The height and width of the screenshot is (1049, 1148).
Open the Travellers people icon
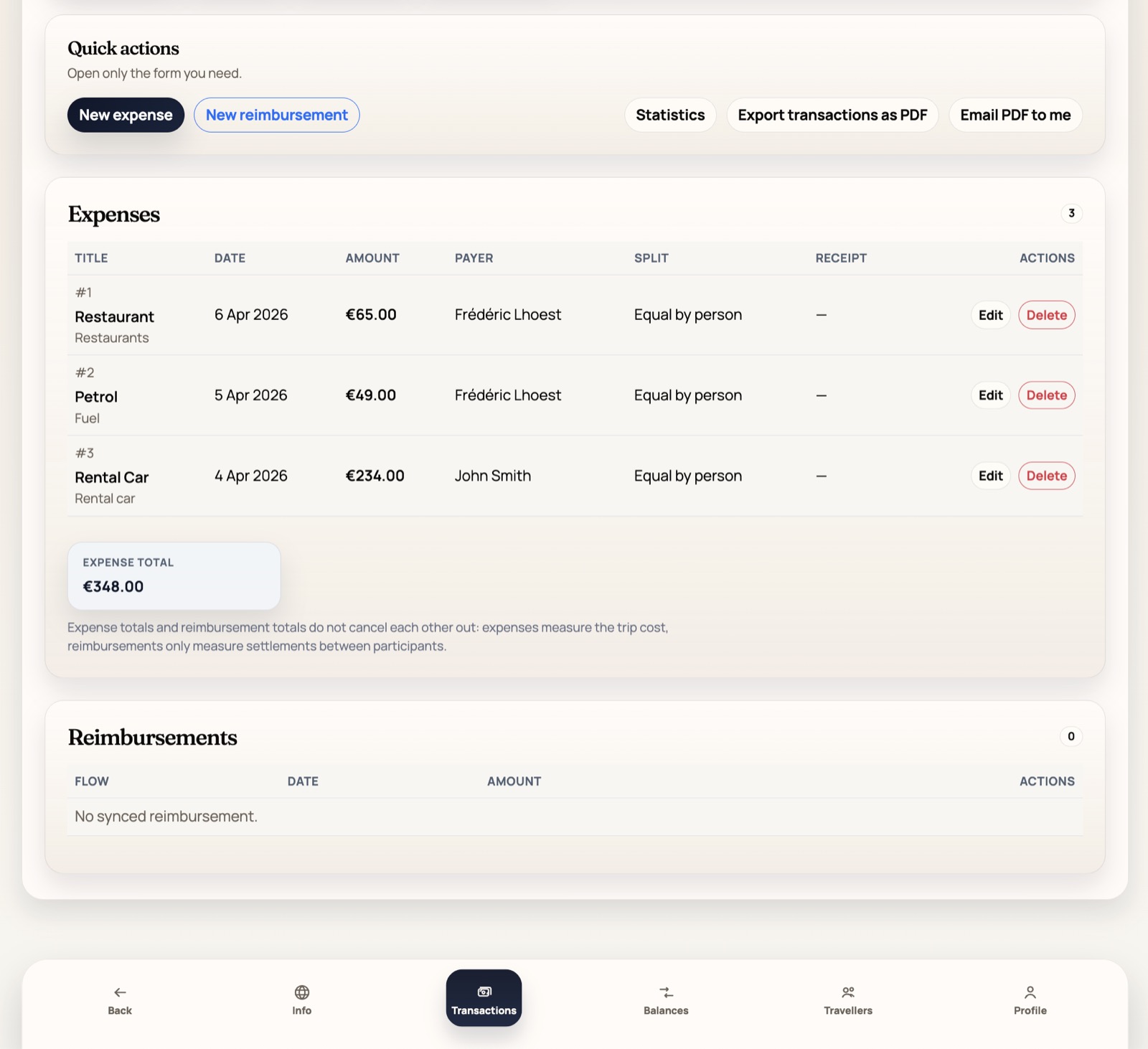tap(848, 992)
